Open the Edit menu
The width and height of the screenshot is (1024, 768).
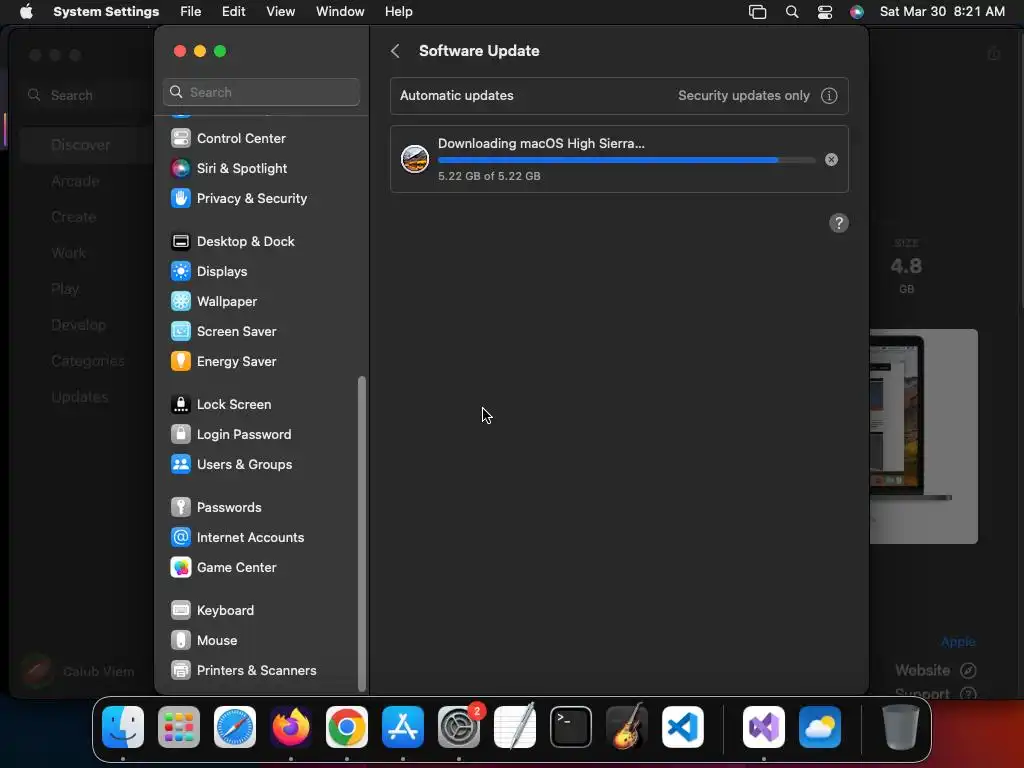pyautogui.click(x=233, y=12)
